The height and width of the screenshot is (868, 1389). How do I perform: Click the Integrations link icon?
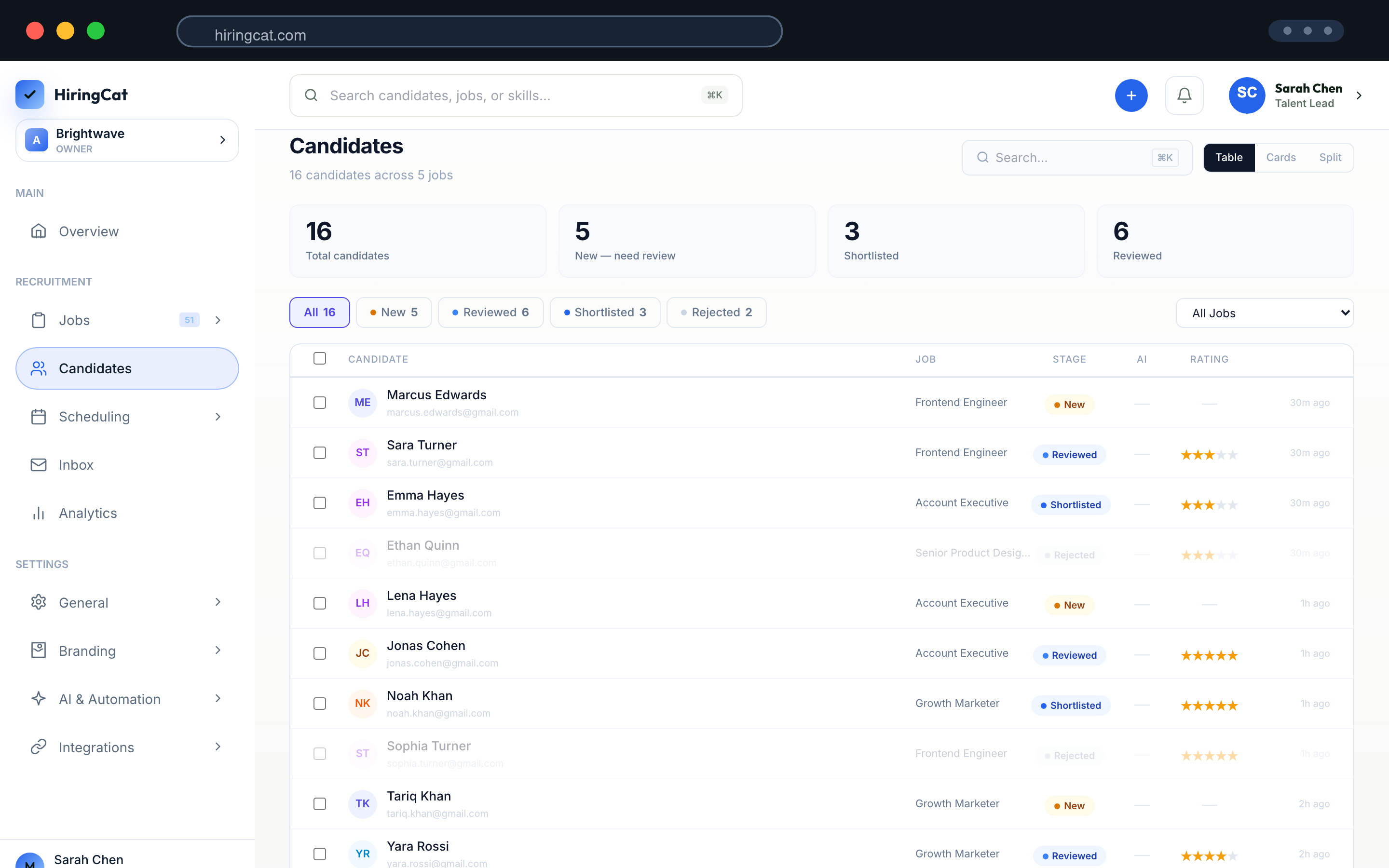tap(39, 747)
